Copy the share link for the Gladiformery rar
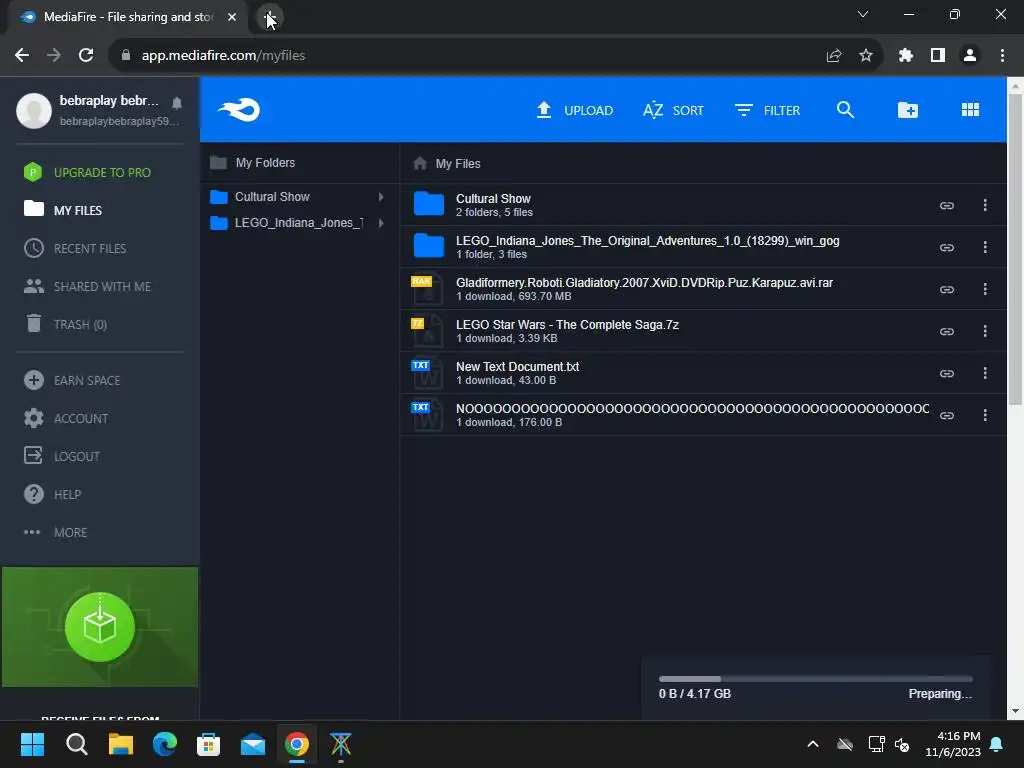Viewport: 1024px width, 768px height. click(946, 289)
